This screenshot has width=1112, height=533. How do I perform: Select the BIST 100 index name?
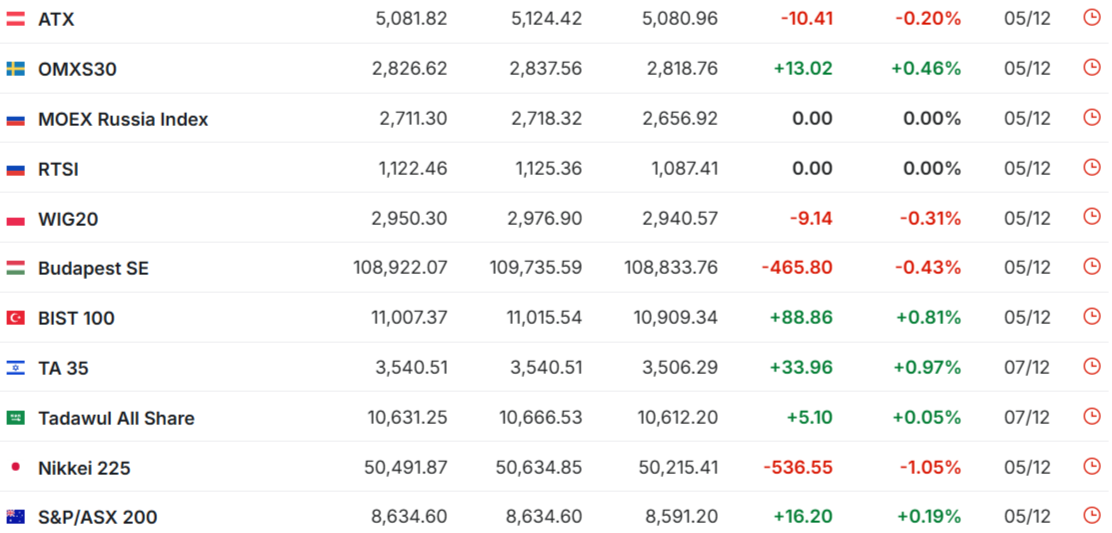[76, 318]
